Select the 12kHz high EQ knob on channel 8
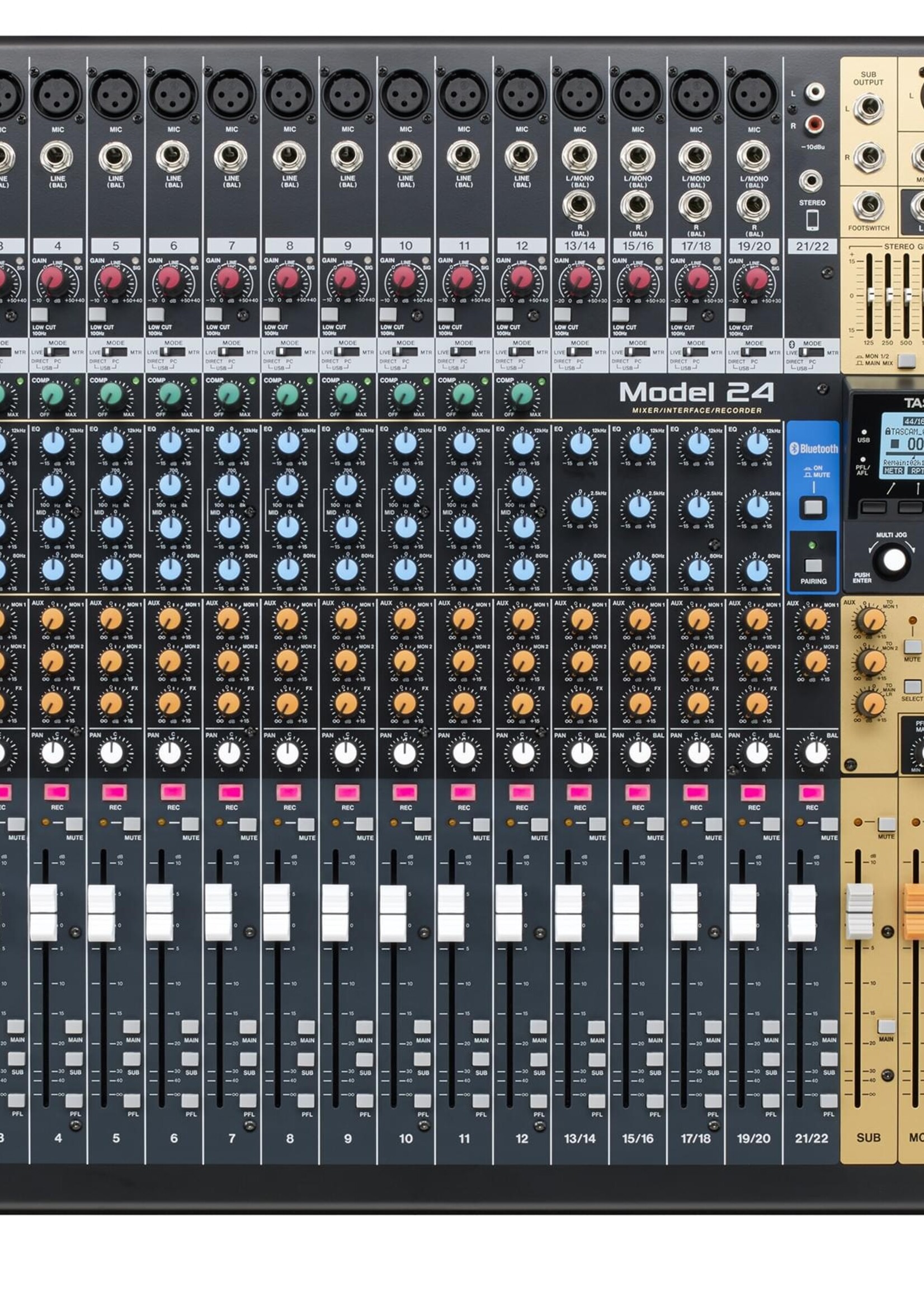 pos(289,443)
